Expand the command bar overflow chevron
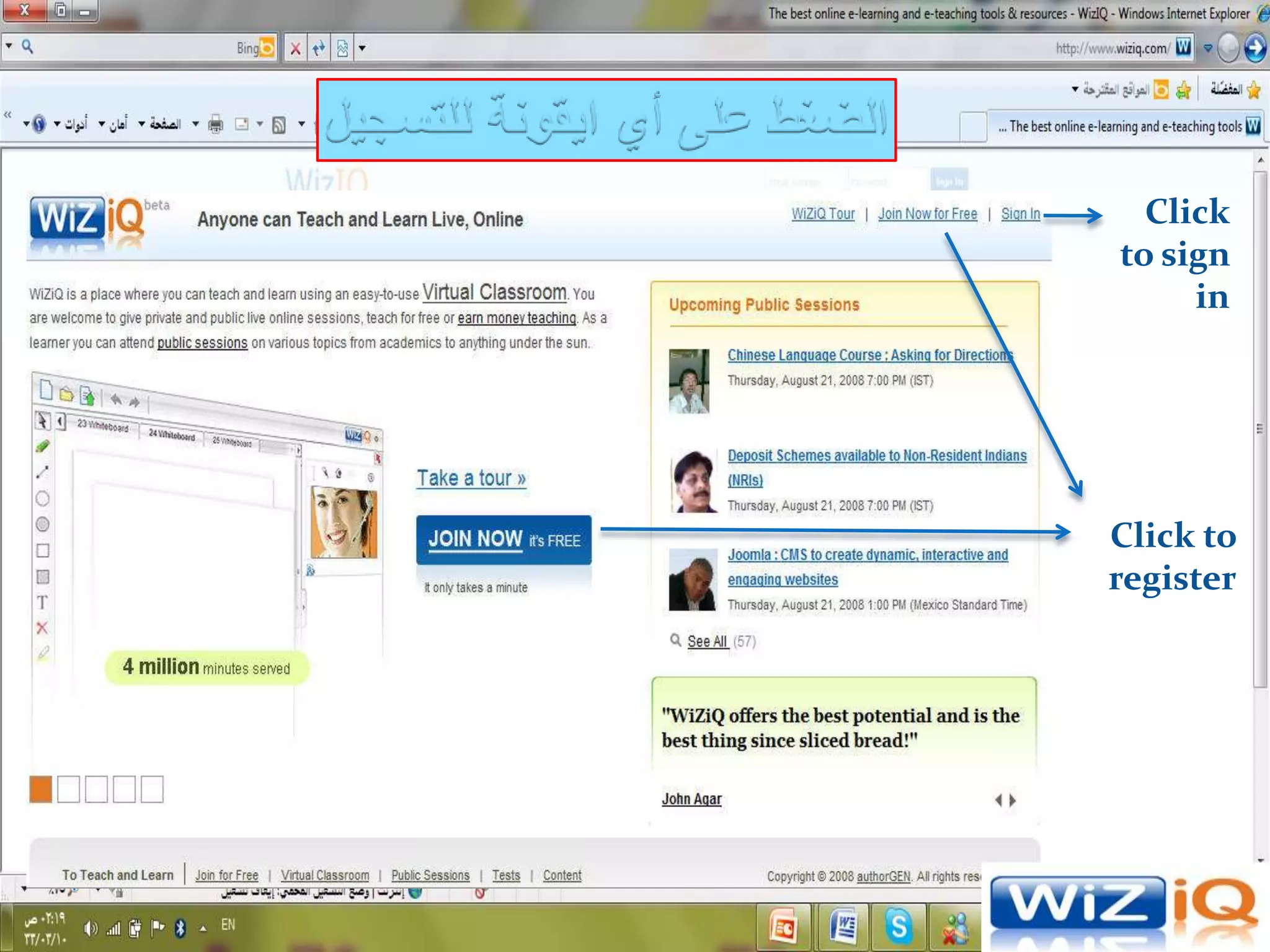This screenshot has height=952, width=1270. pos(7,115)
